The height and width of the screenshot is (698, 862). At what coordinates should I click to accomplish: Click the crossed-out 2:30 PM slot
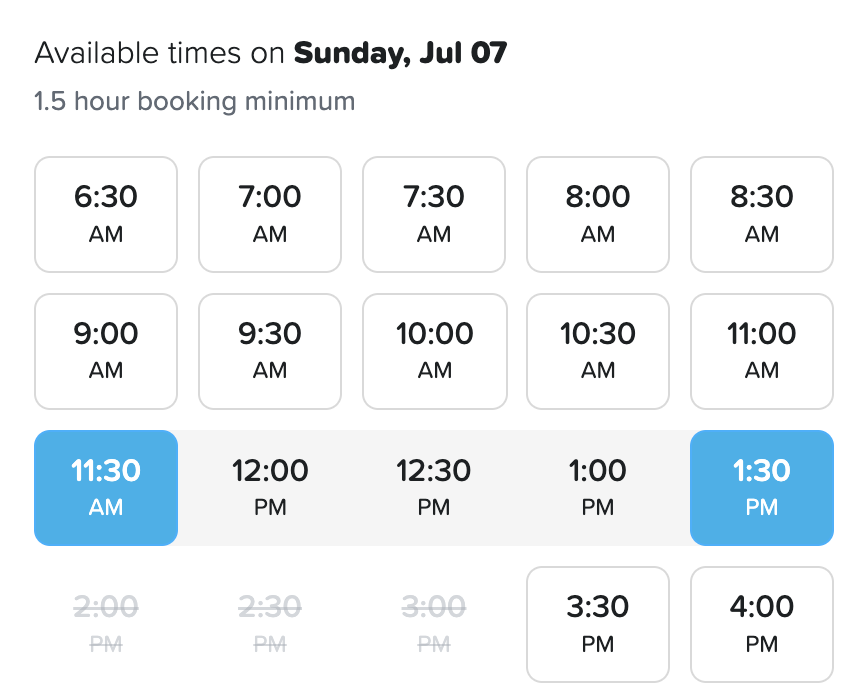(x=270, y=623)
